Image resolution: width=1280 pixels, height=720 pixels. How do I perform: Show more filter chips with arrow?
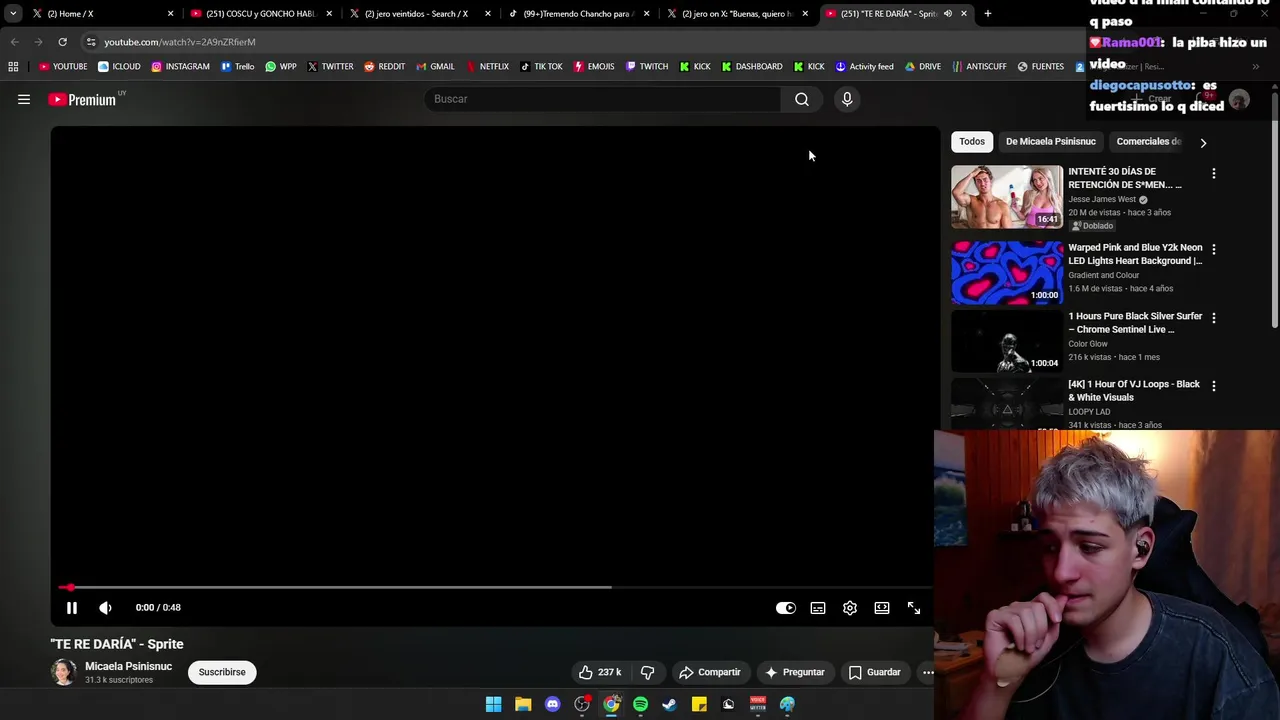click(1203, 142)
